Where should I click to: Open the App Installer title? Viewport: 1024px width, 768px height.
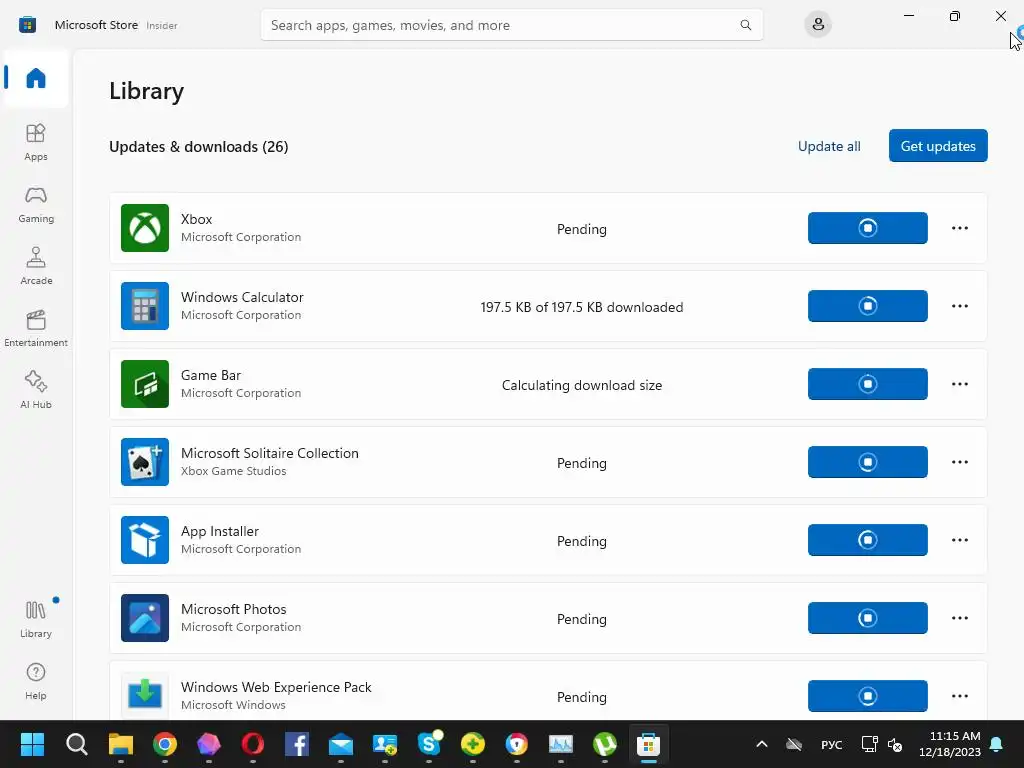point(220,532)
